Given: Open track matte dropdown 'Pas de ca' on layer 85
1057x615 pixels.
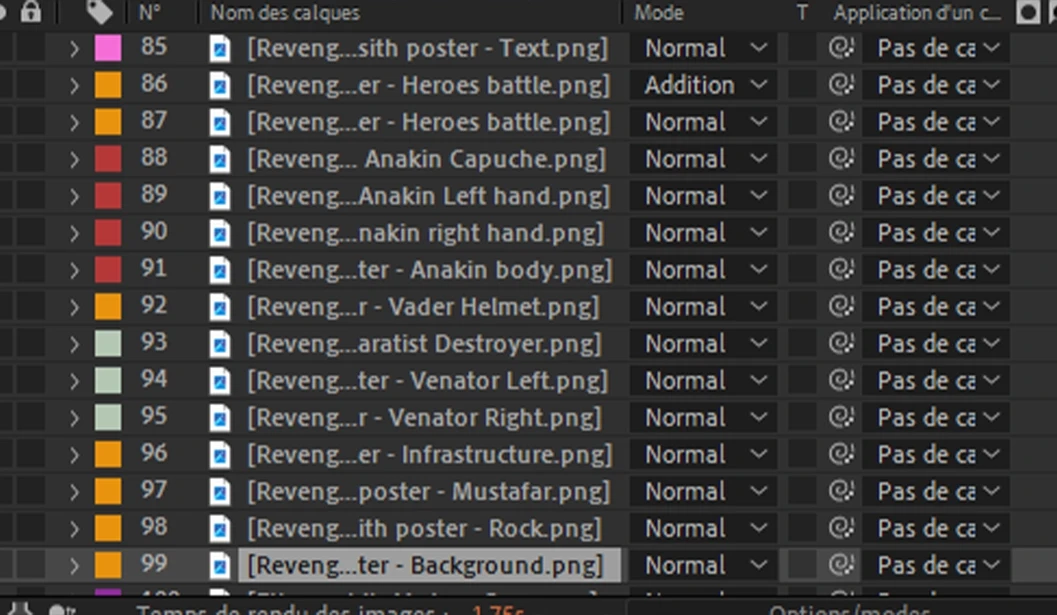Looking at the screenshot, I should click(x=936, y=48).
